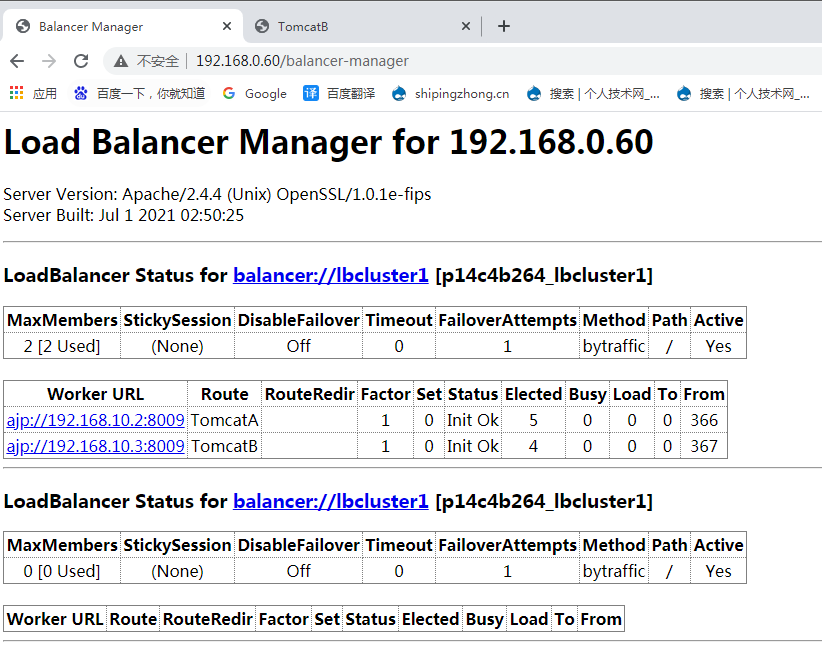Click the first balancer://lbcluster1 link
Image resolution: width=822 pixels, height=656 pixels.
(330, 275)
